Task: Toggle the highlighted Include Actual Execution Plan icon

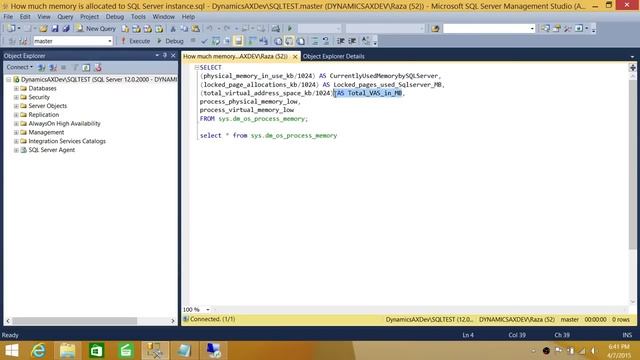Action: click(x=238, y=41)
